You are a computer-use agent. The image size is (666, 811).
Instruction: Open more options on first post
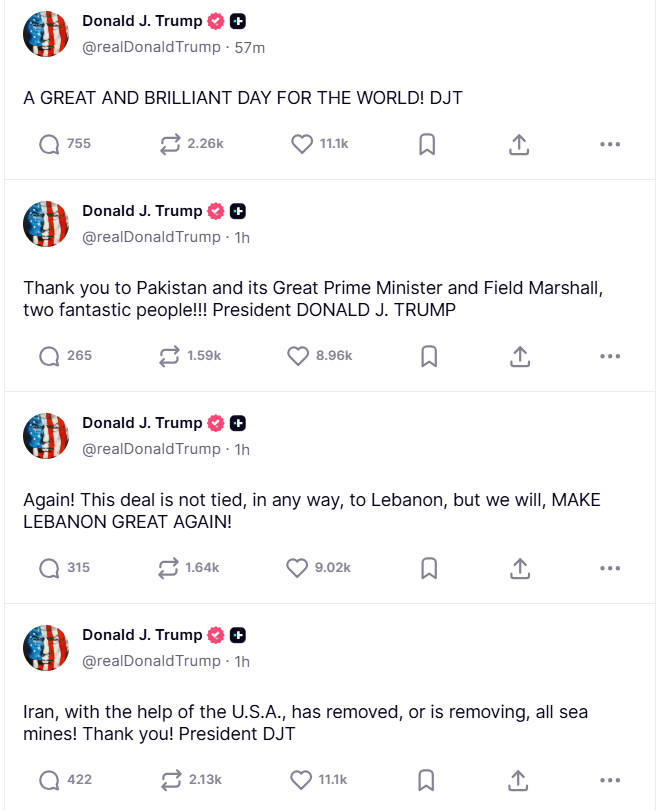click(610, 144)
